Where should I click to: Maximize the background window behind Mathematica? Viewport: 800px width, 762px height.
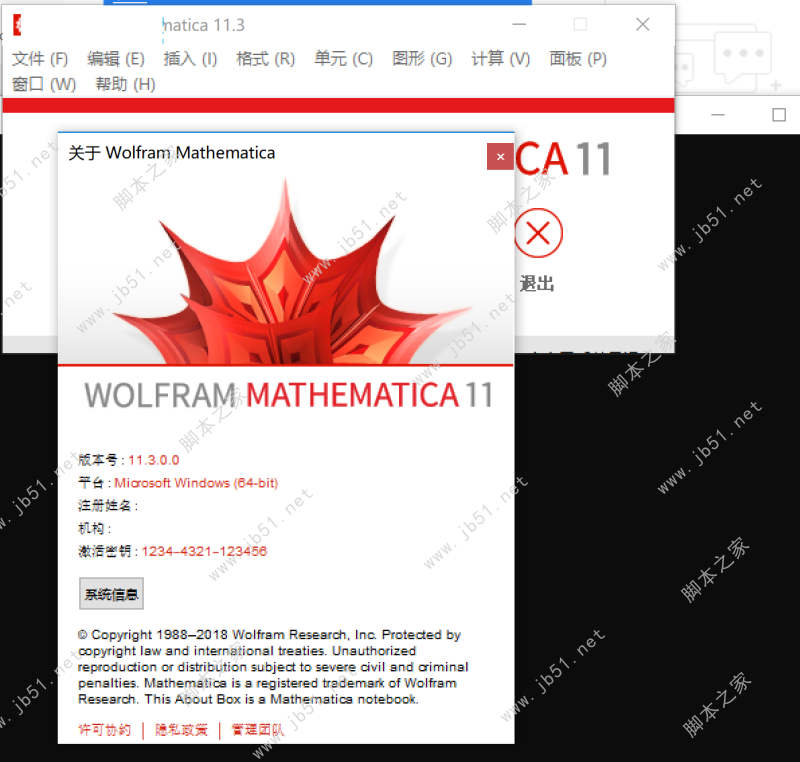(779, 115)
